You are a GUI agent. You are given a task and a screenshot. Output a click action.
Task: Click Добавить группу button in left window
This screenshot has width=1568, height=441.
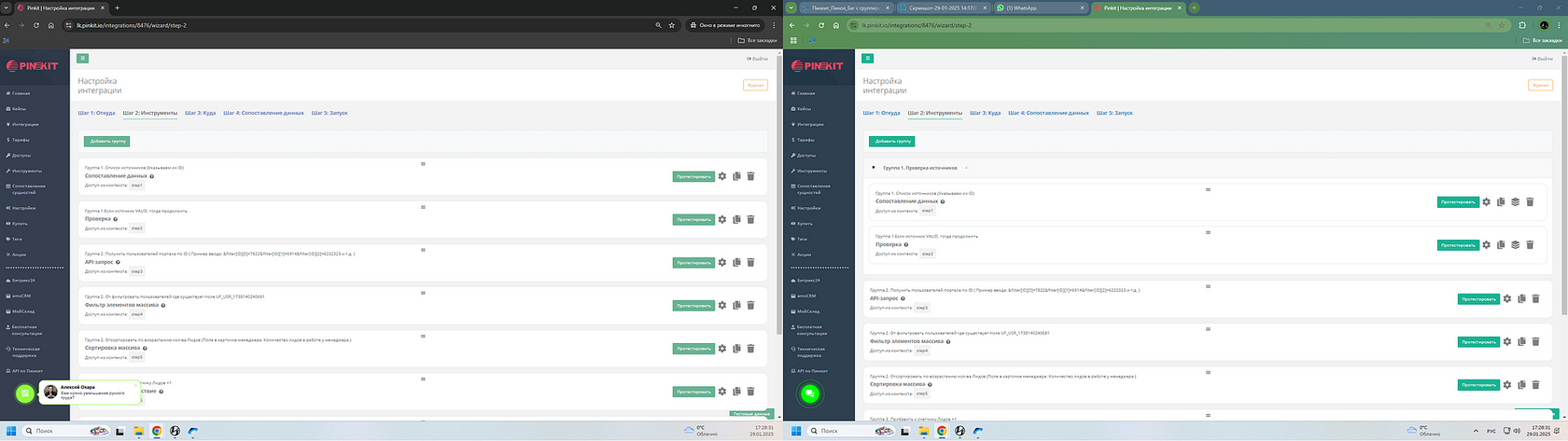point(107,142)
